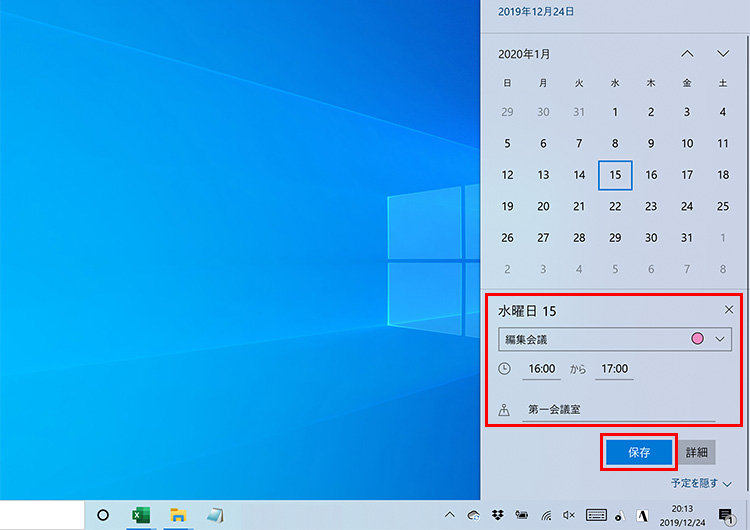Go to next month with down chevron

pyautogui.click(x=723, y=54)
